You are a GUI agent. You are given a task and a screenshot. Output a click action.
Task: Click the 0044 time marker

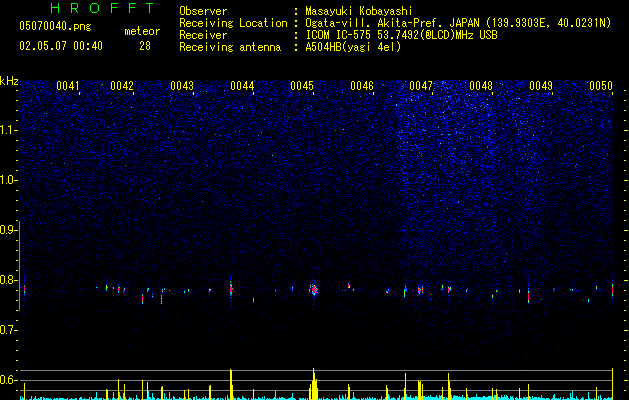click(x=242, y=86)
